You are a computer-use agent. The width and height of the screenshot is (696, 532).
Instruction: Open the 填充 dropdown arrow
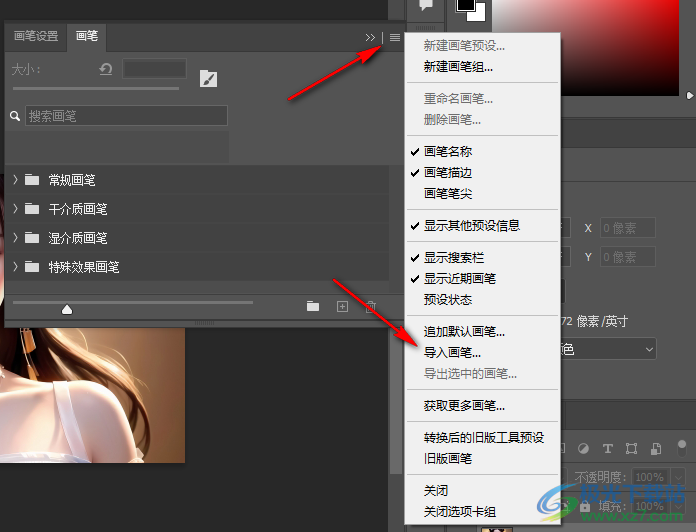click(x=679, y=506)
